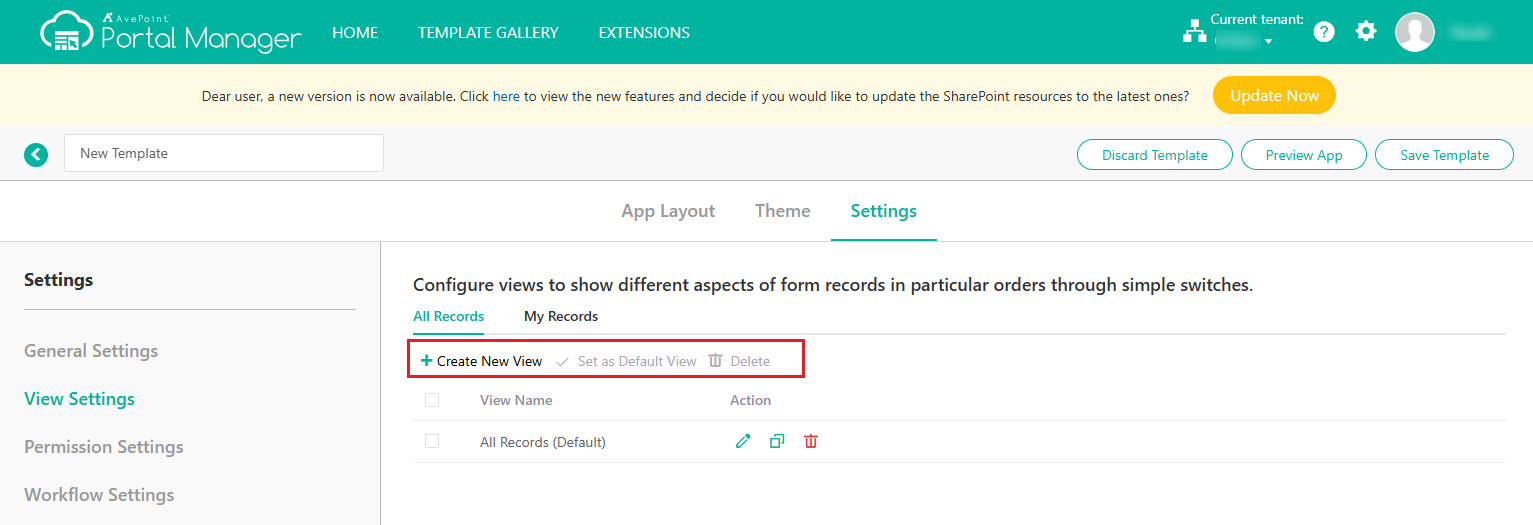Follow the 'here' link in update banner
Viewport: 1533px width, 525px height.
pyautogui.click(x=506, y=97)
